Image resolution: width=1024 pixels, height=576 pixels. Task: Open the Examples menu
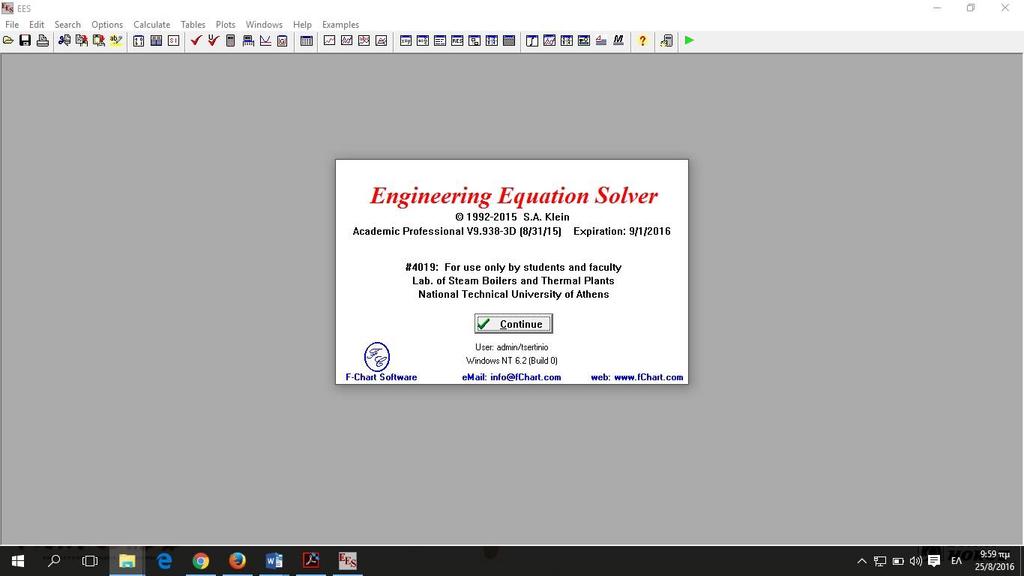click(340, 24)
